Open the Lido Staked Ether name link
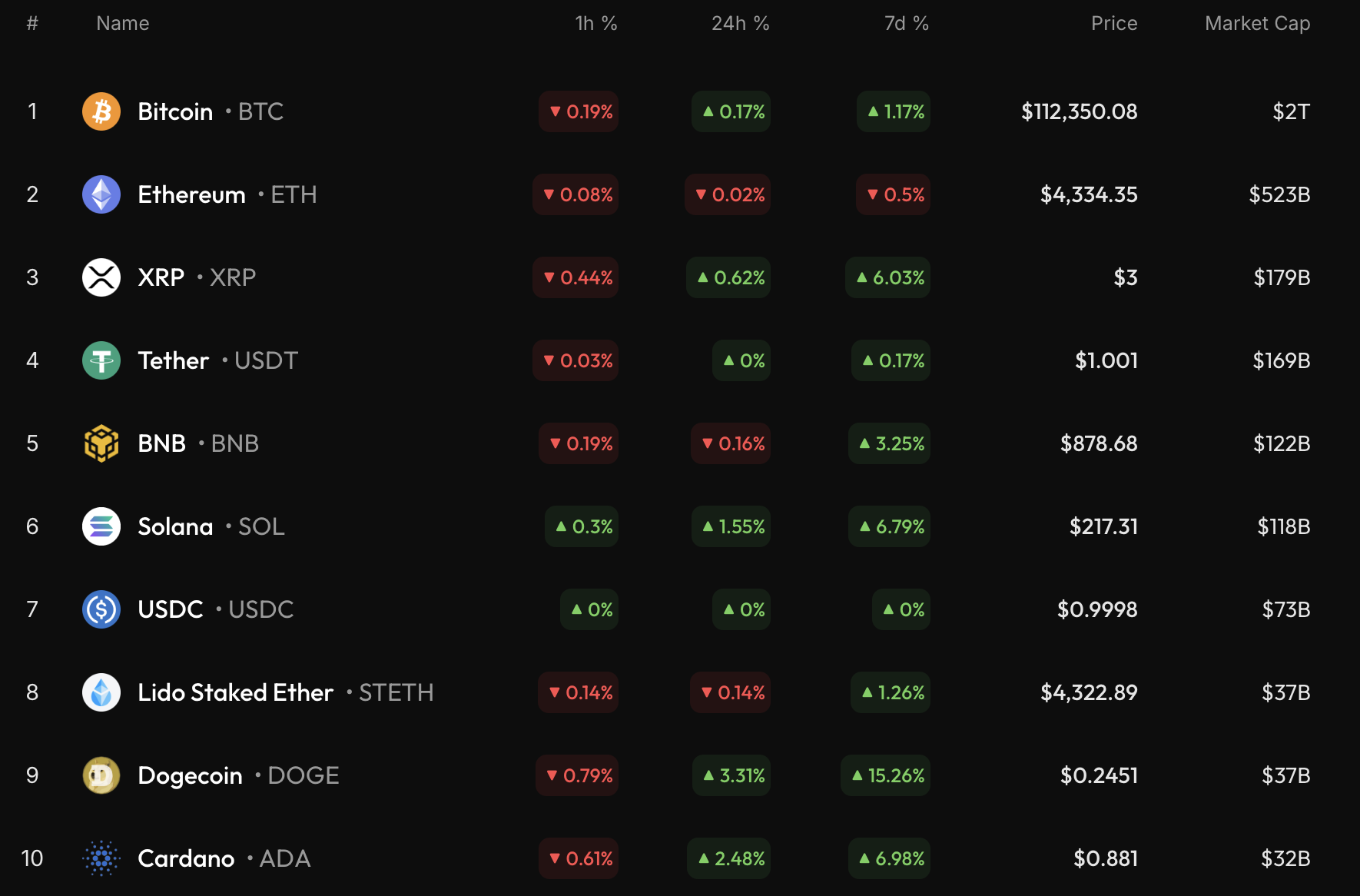This screenshot has width=1360, height=896. pos(235,692)
